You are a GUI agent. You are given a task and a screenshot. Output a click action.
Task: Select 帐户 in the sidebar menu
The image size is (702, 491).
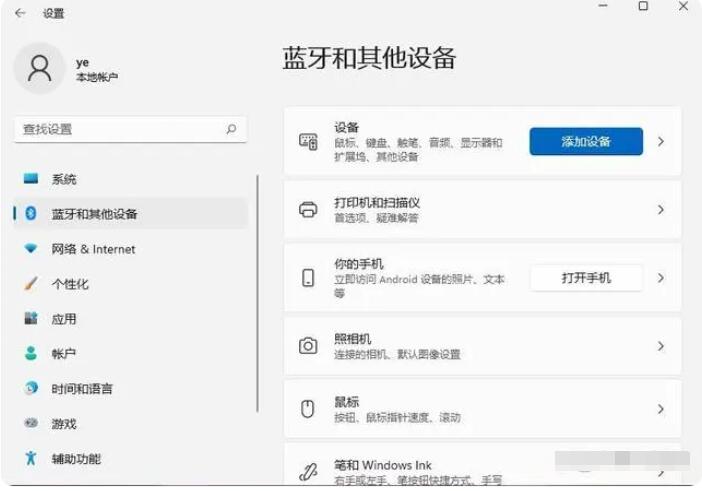click(x=64, y=354)
